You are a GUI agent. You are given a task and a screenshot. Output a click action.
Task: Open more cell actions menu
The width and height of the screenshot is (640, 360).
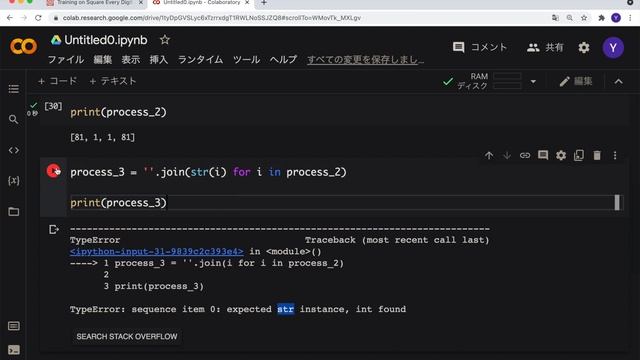615,155
